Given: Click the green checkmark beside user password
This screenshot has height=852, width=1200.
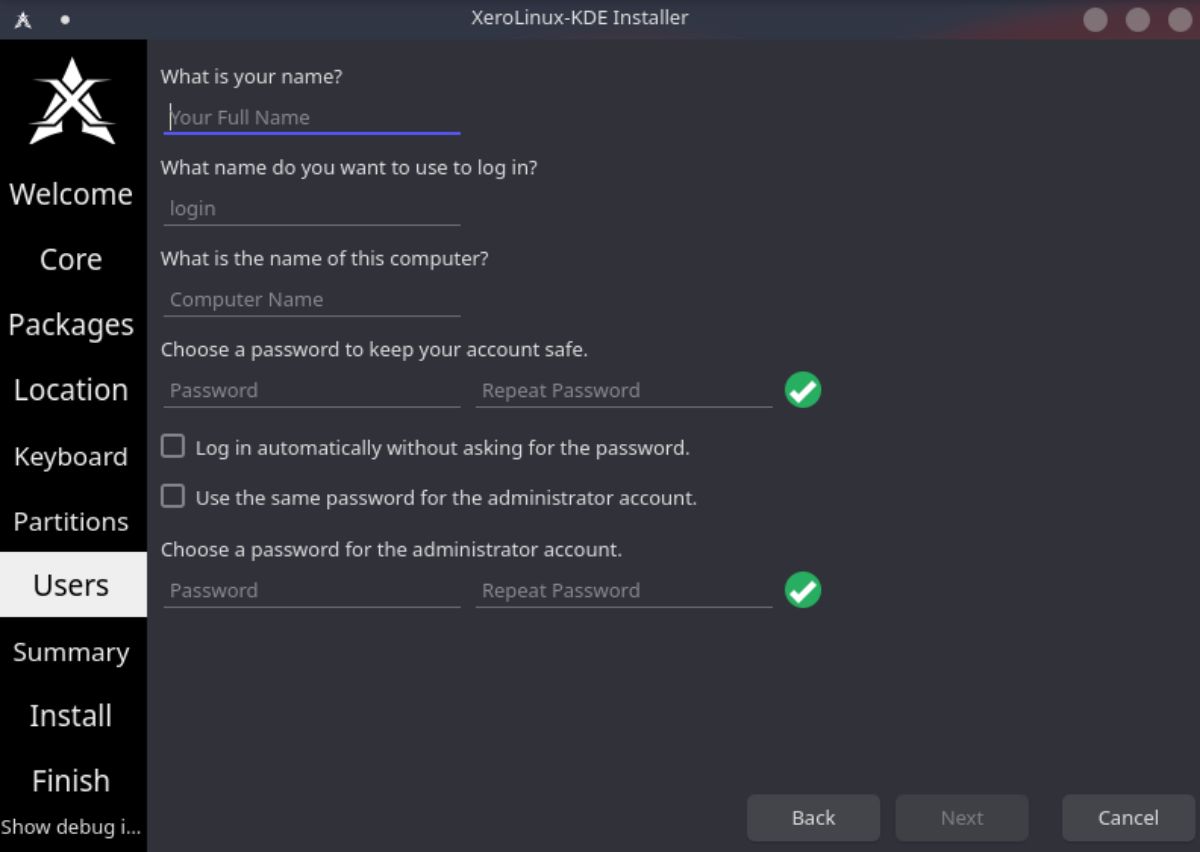Looking at the screenshot, I should 803,390.
